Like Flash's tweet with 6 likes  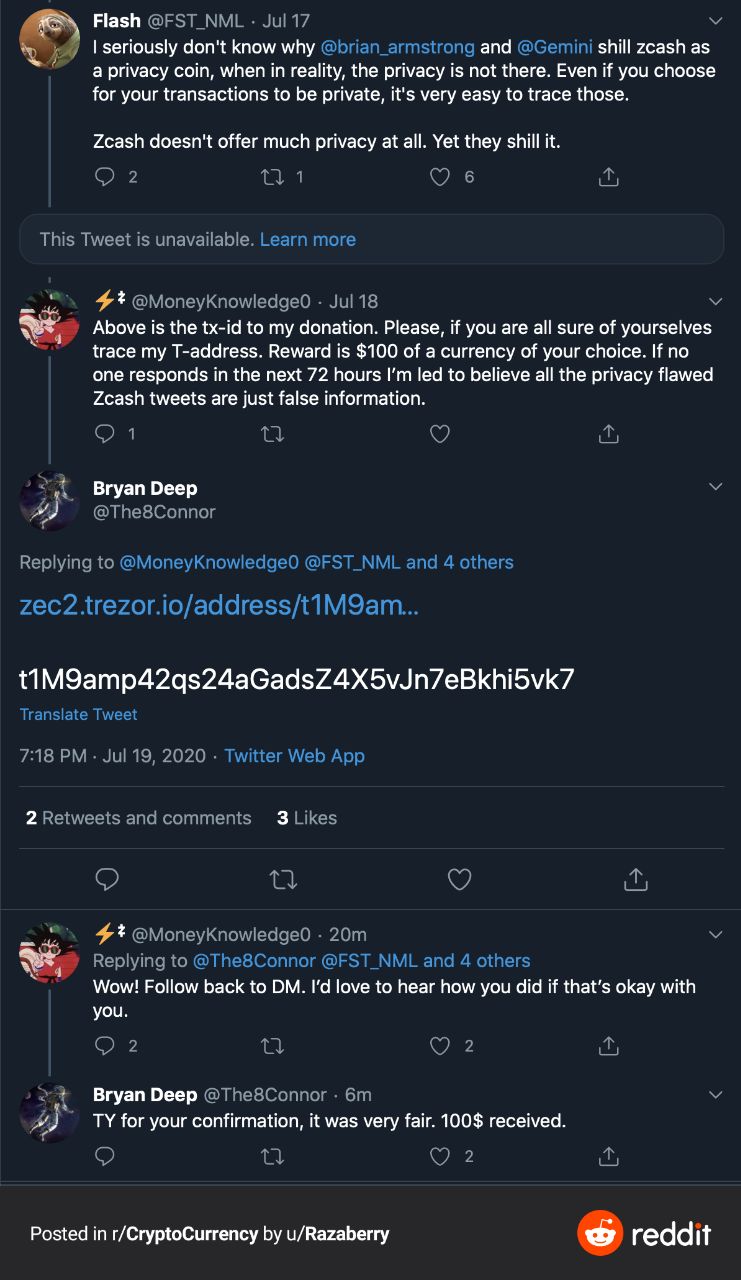click(440, 177)
